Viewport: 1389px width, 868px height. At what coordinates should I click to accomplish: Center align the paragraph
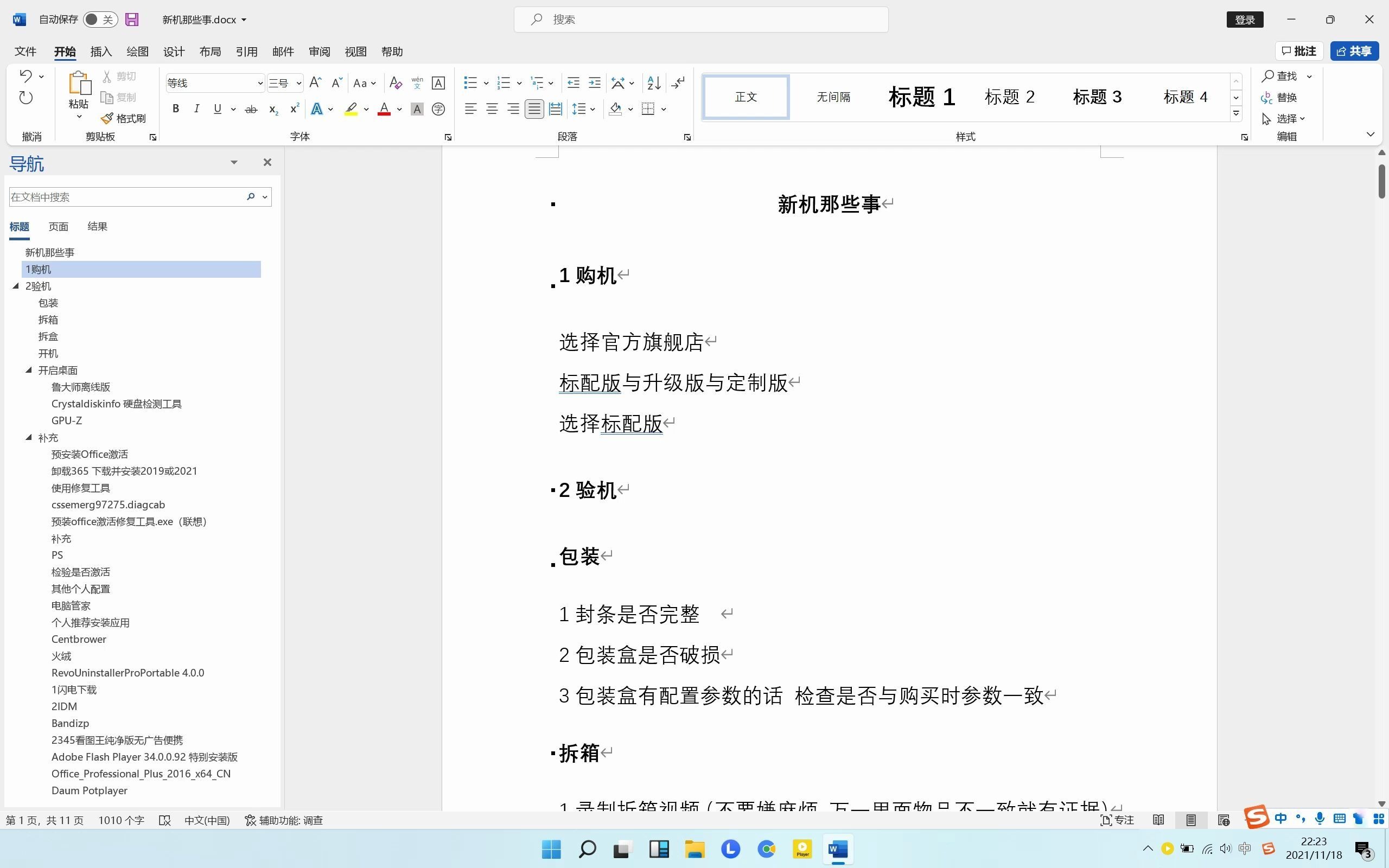click(x=492, y=108)
